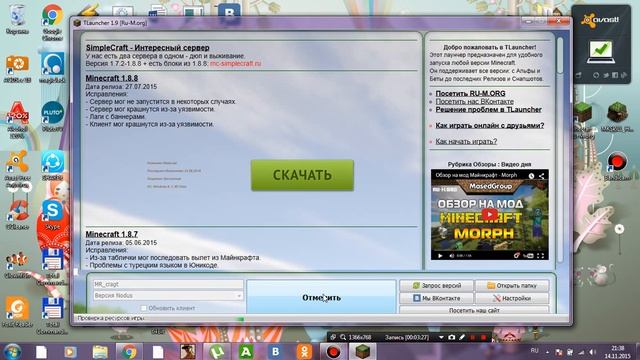Click the recorder toolbar screenshot camera icon
The width and height of the screenshot is (640, 360).
(x=451, y=337)
